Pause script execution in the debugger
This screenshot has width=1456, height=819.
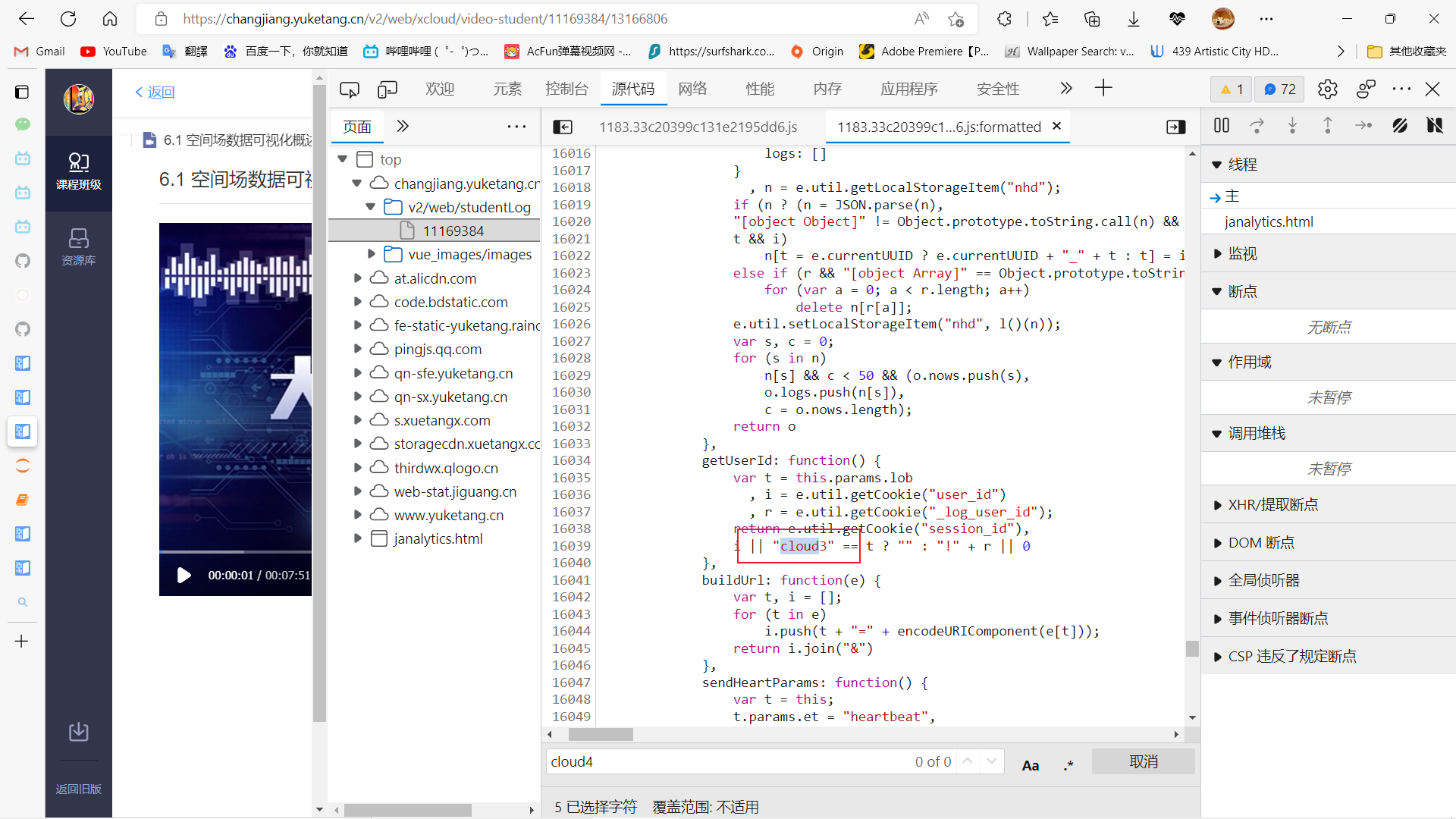[x=1222, y=125]
